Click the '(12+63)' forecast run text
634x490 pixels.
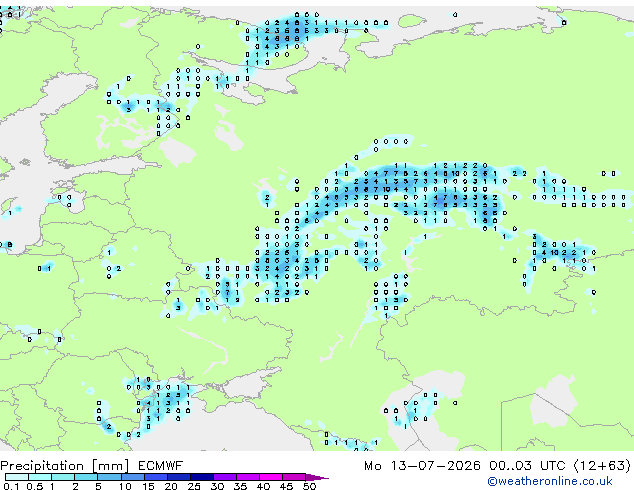tap(602, 466)
